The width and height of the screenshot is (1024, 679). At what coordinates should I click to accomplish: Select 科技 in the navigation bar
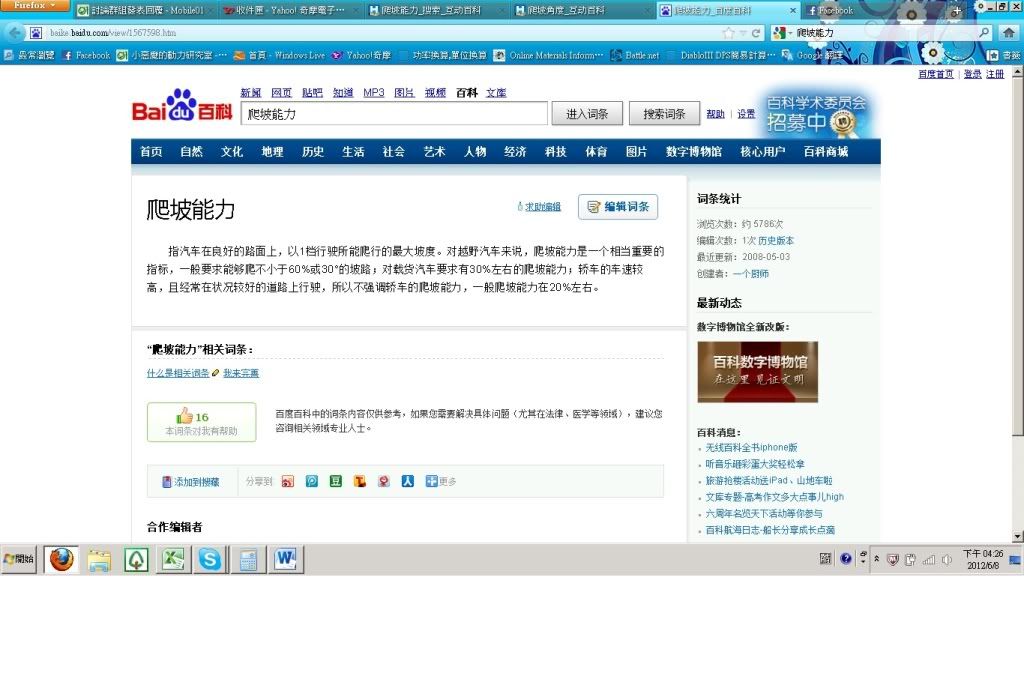[555, 152]
